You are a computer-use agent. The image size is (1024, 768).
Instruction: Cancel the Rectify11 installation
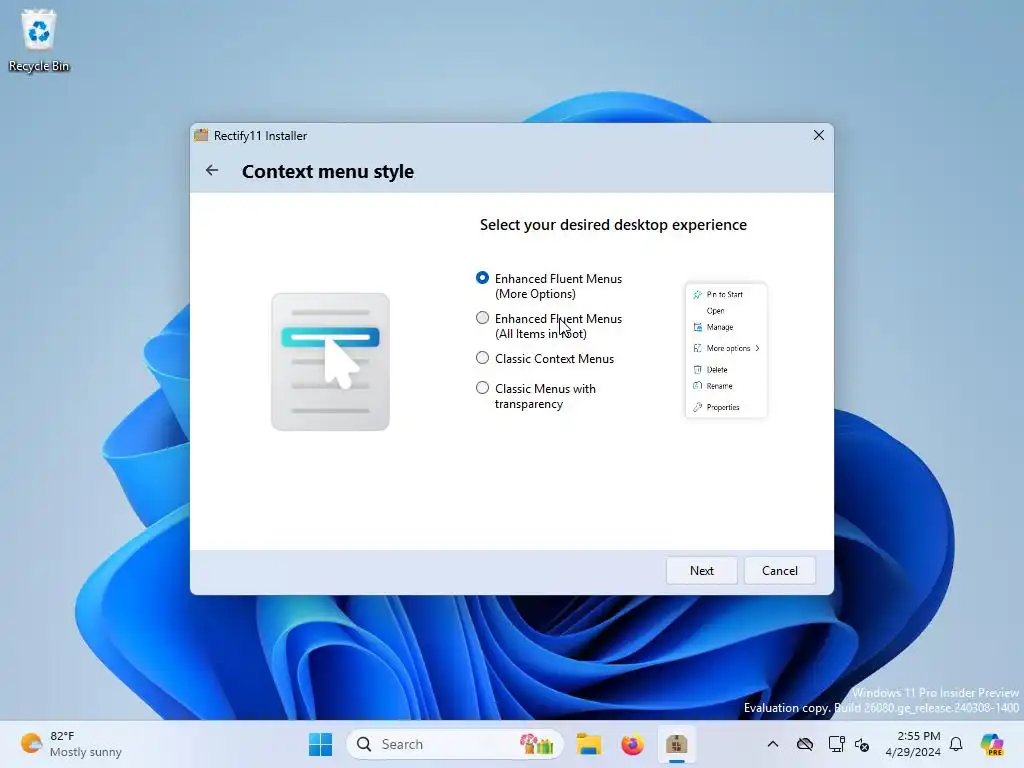pos(780,570)
